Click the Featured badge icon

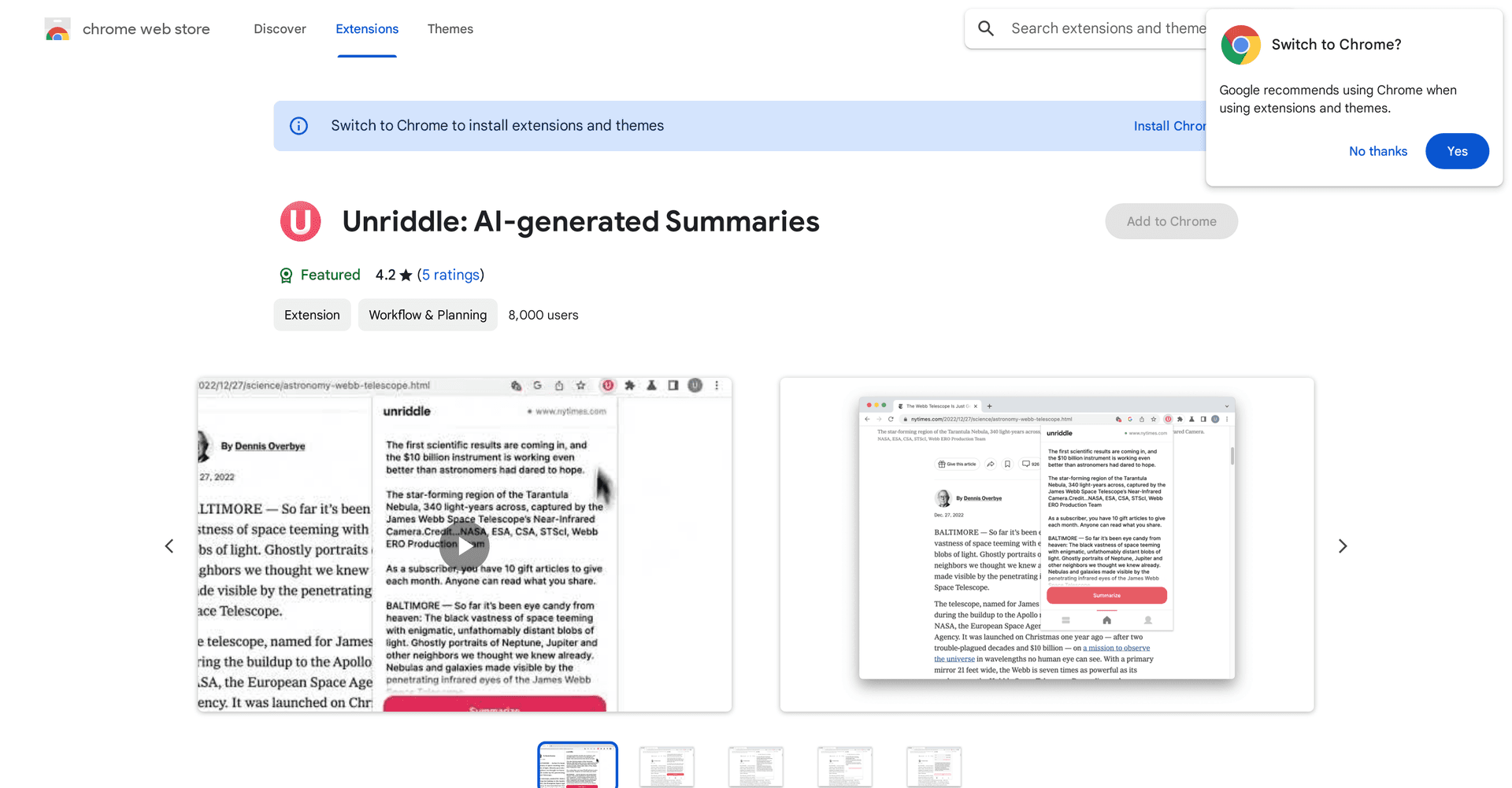286,275
